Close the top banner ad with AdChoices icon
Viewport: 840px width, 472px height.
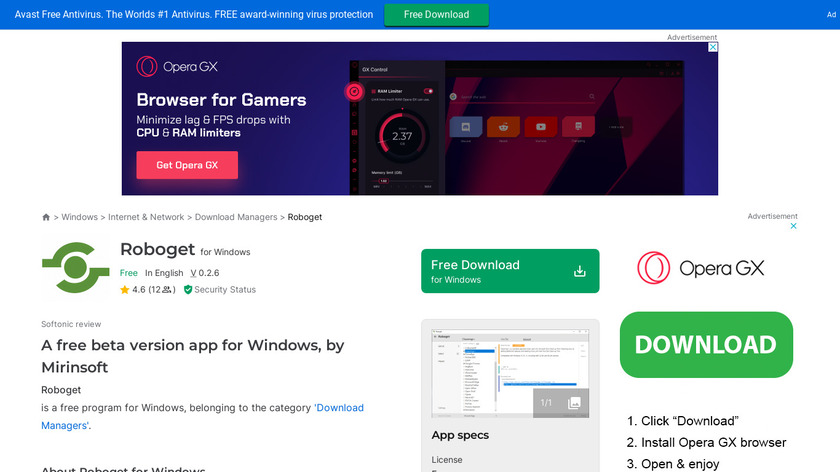point(713,47)
